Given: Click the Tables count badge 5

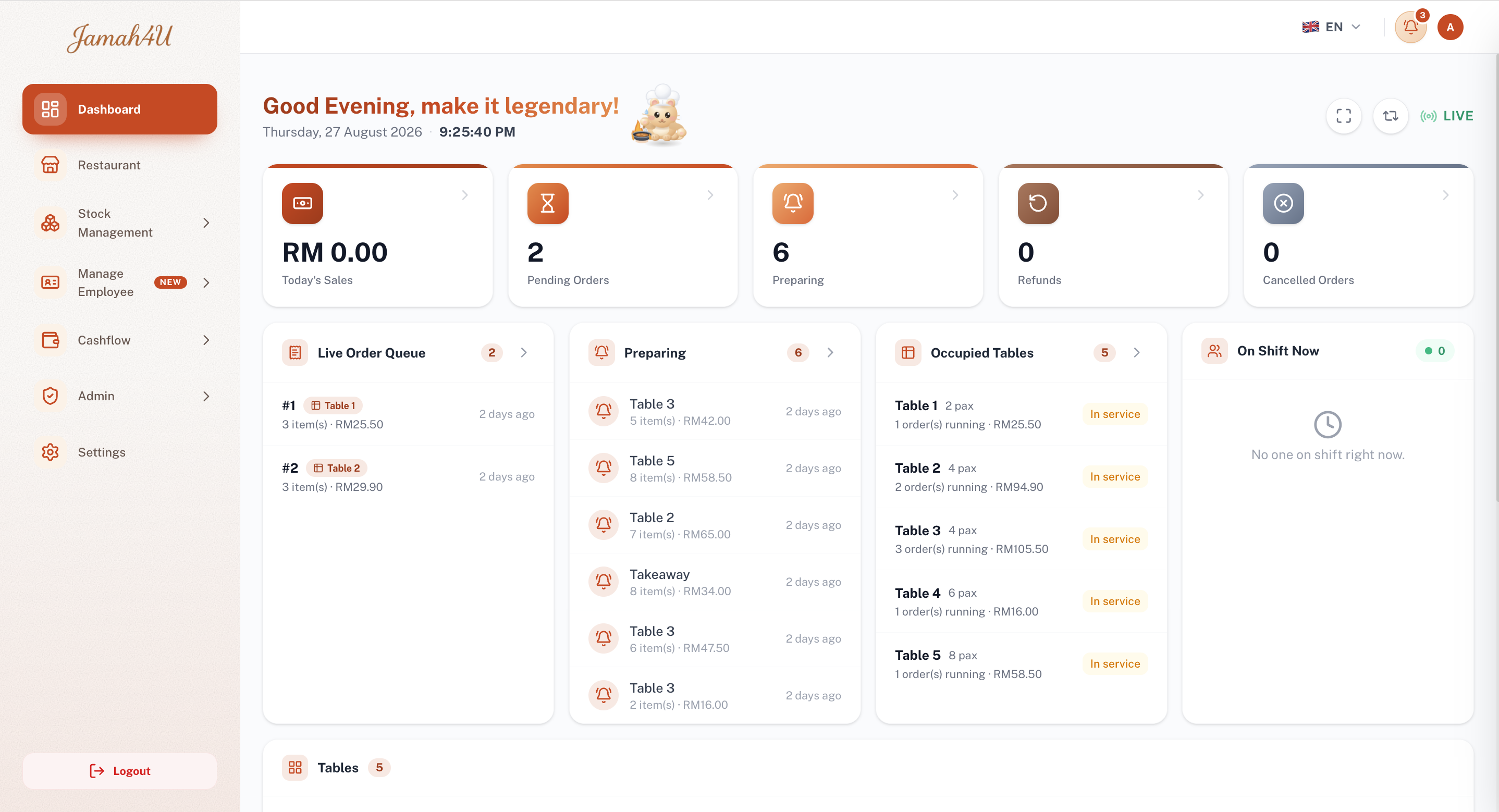Looking at the screenshot, I should click(379, 767).
